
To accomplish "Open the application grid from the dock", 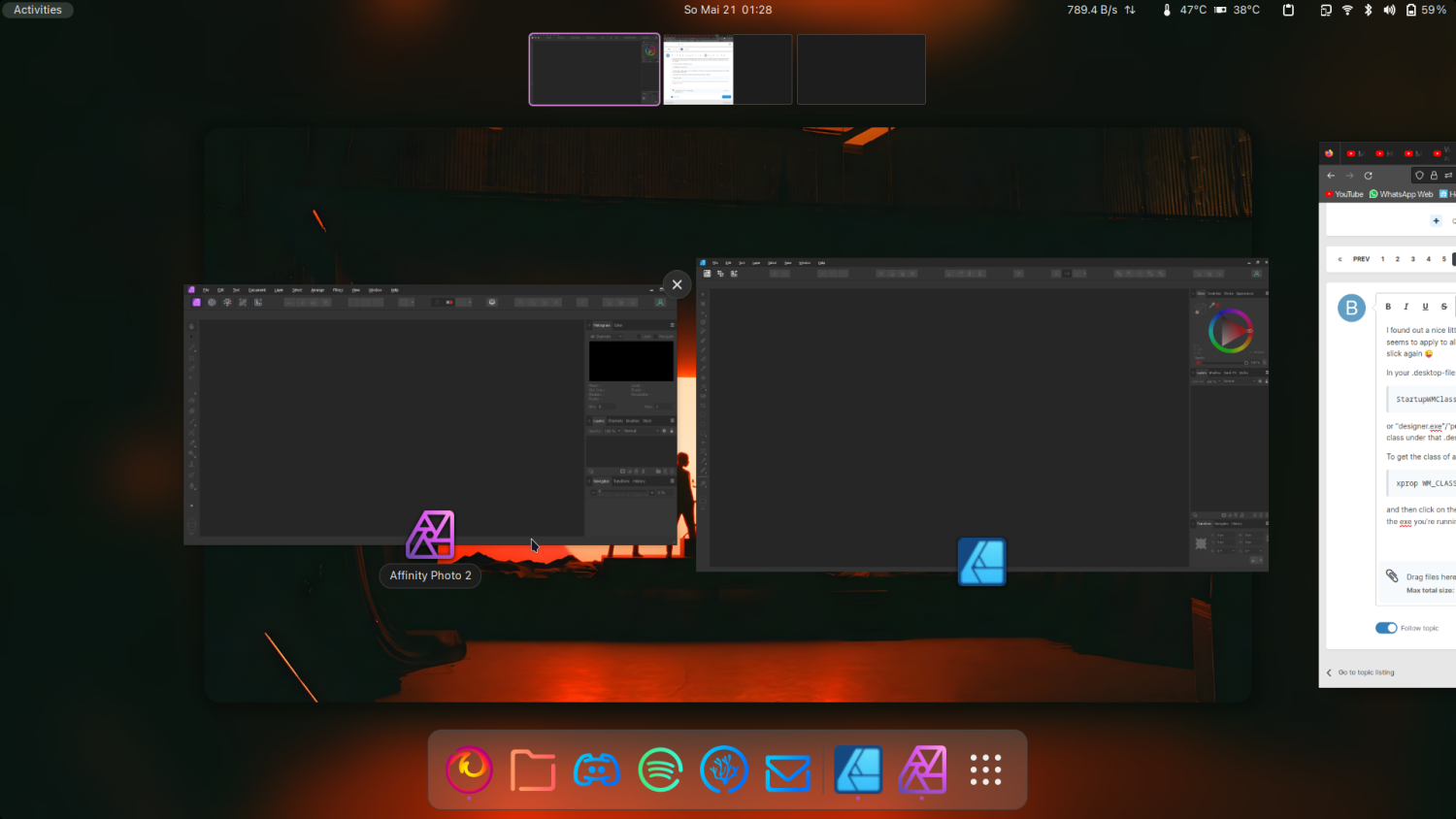I will tap(985, 770).
